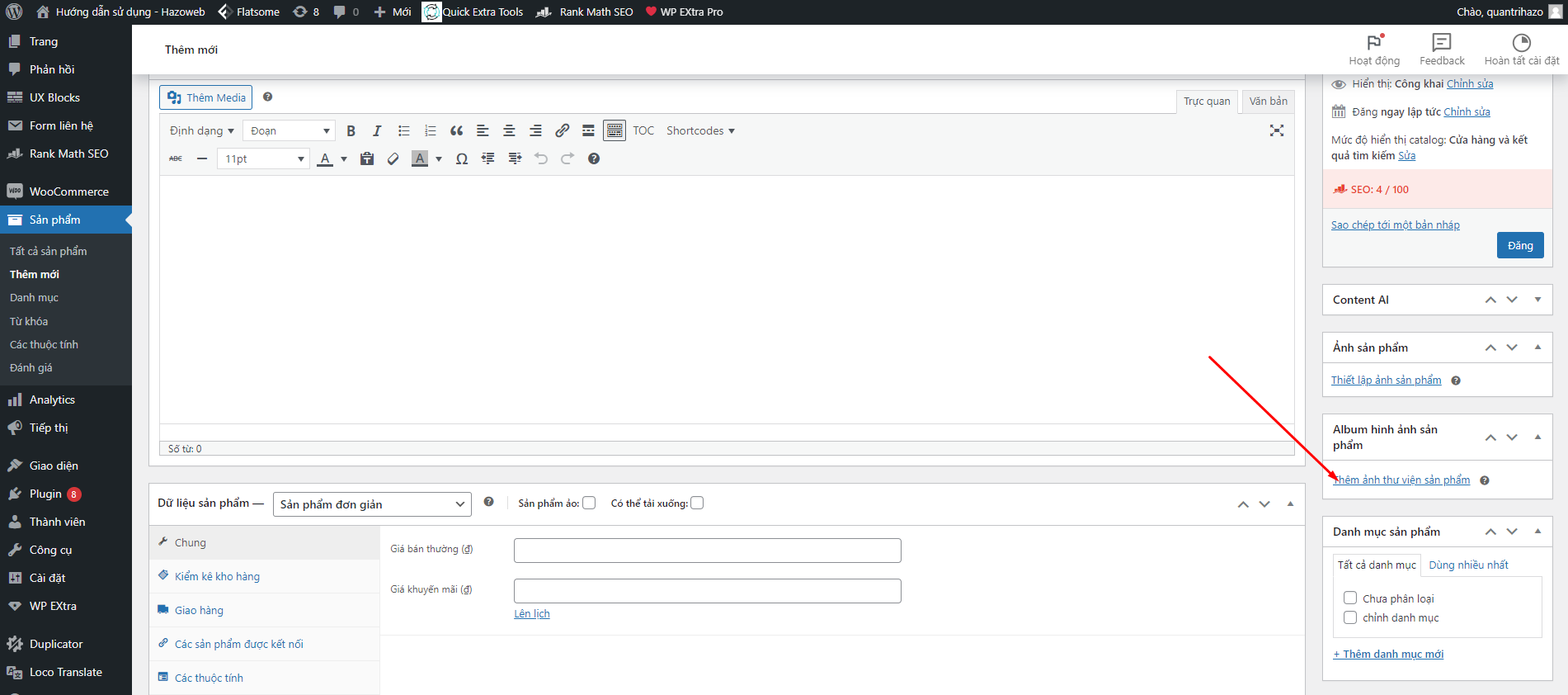The image size is (1568, 695).
Task: Open the Kiểm kê kho hàng tab
Action: point(217,576)
